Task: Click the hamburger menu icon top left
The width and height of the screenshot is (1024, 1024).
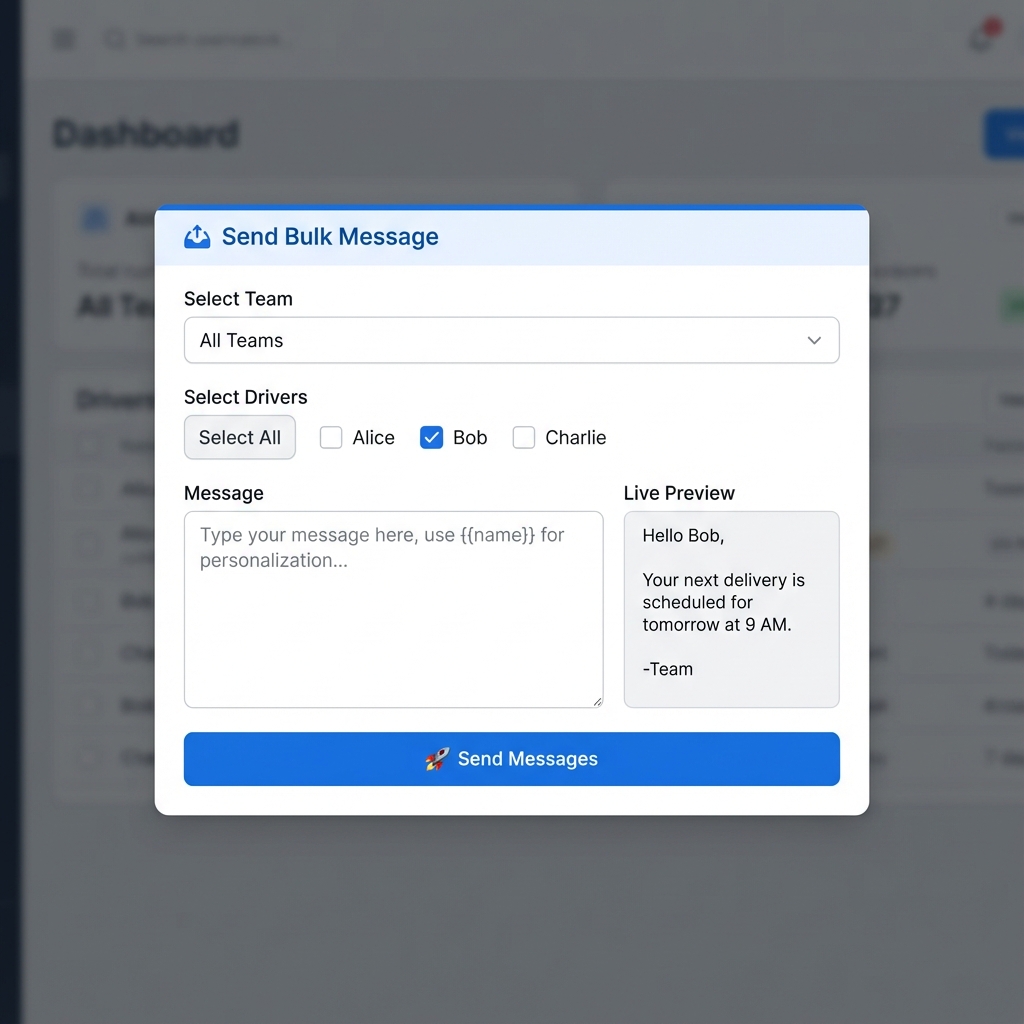Action: (x=63, y=39)
